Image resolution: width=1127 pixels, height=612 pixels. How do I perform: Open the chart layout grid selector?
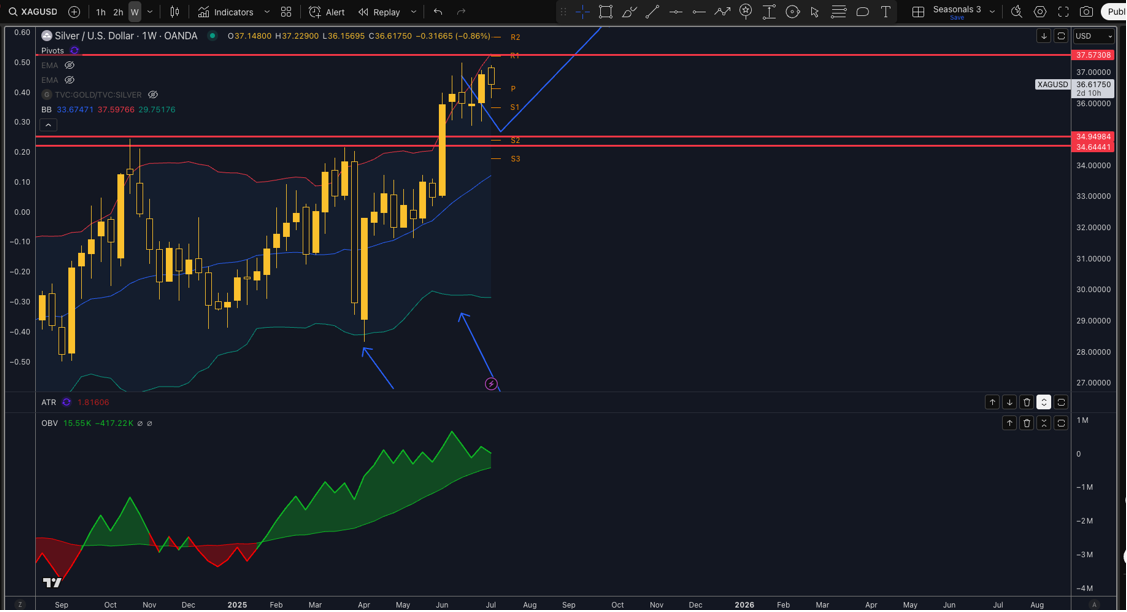(918, 12)
